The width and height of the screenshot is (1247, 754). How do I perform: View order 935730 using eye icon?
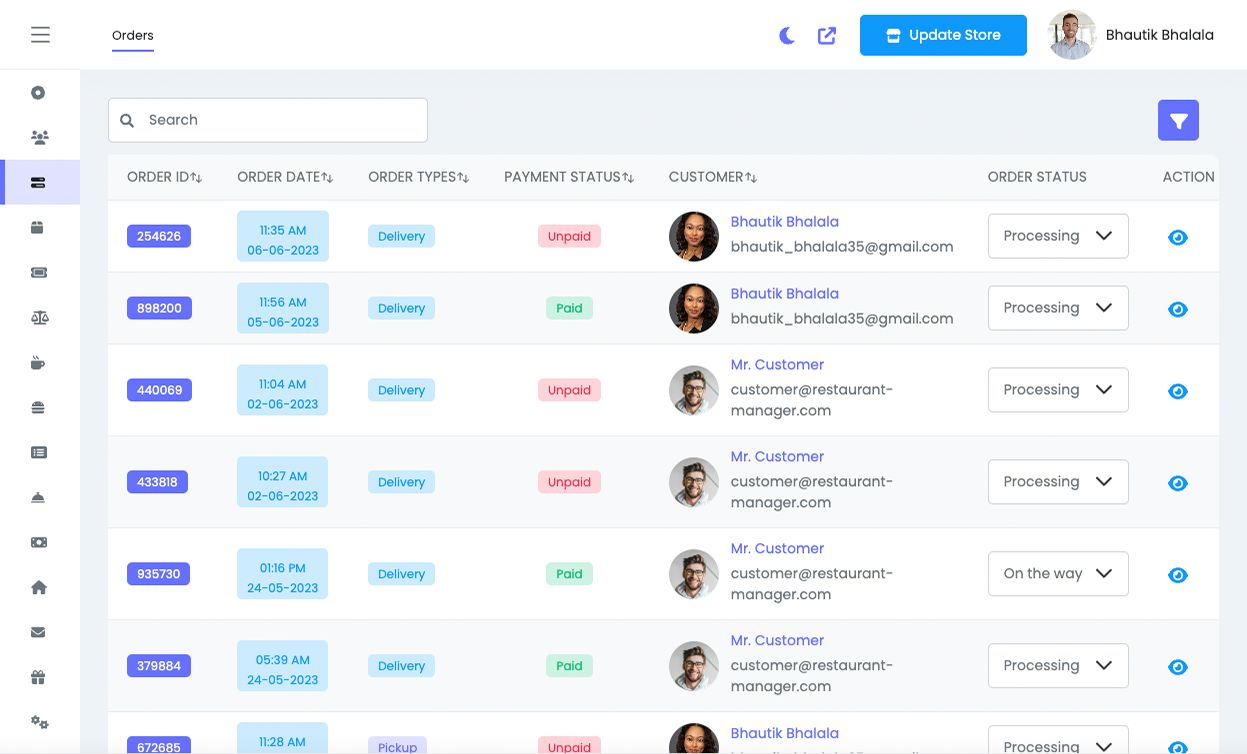click(1178, 575)
